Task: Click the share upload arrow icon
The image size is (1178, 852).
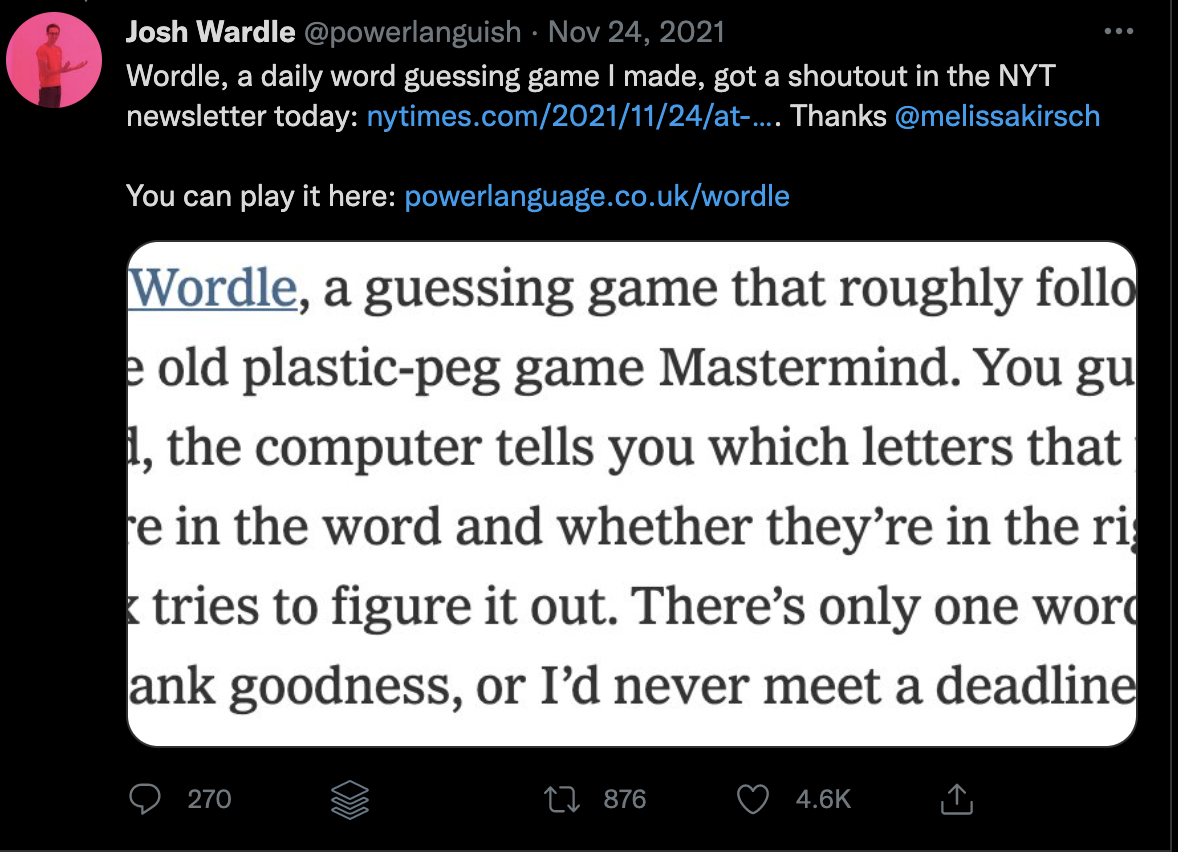Action: click(x=956, y=799)
